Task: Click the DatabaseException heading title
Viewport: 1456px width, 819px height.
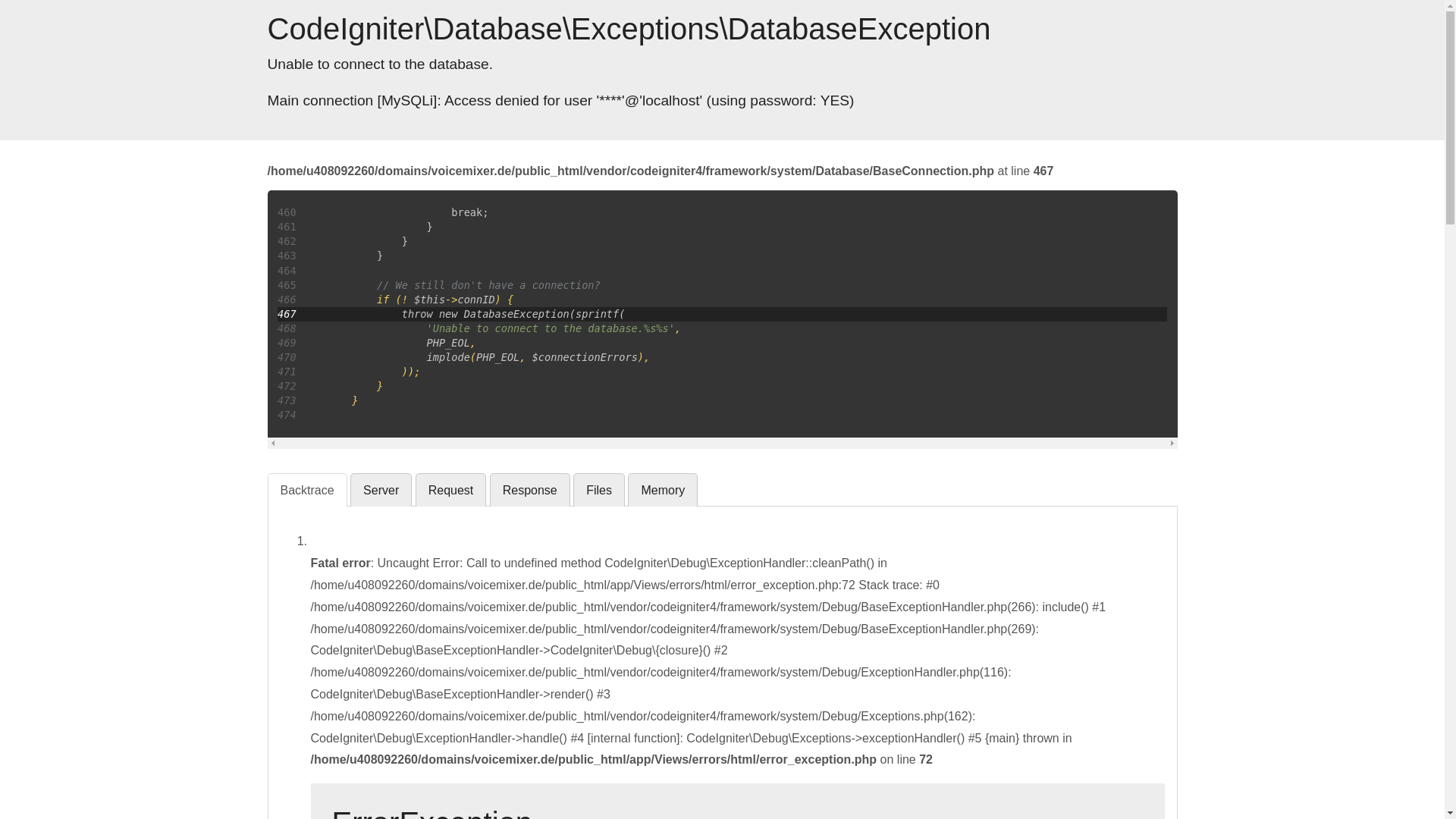Action: pyautogui.click(x=629, y=29)
